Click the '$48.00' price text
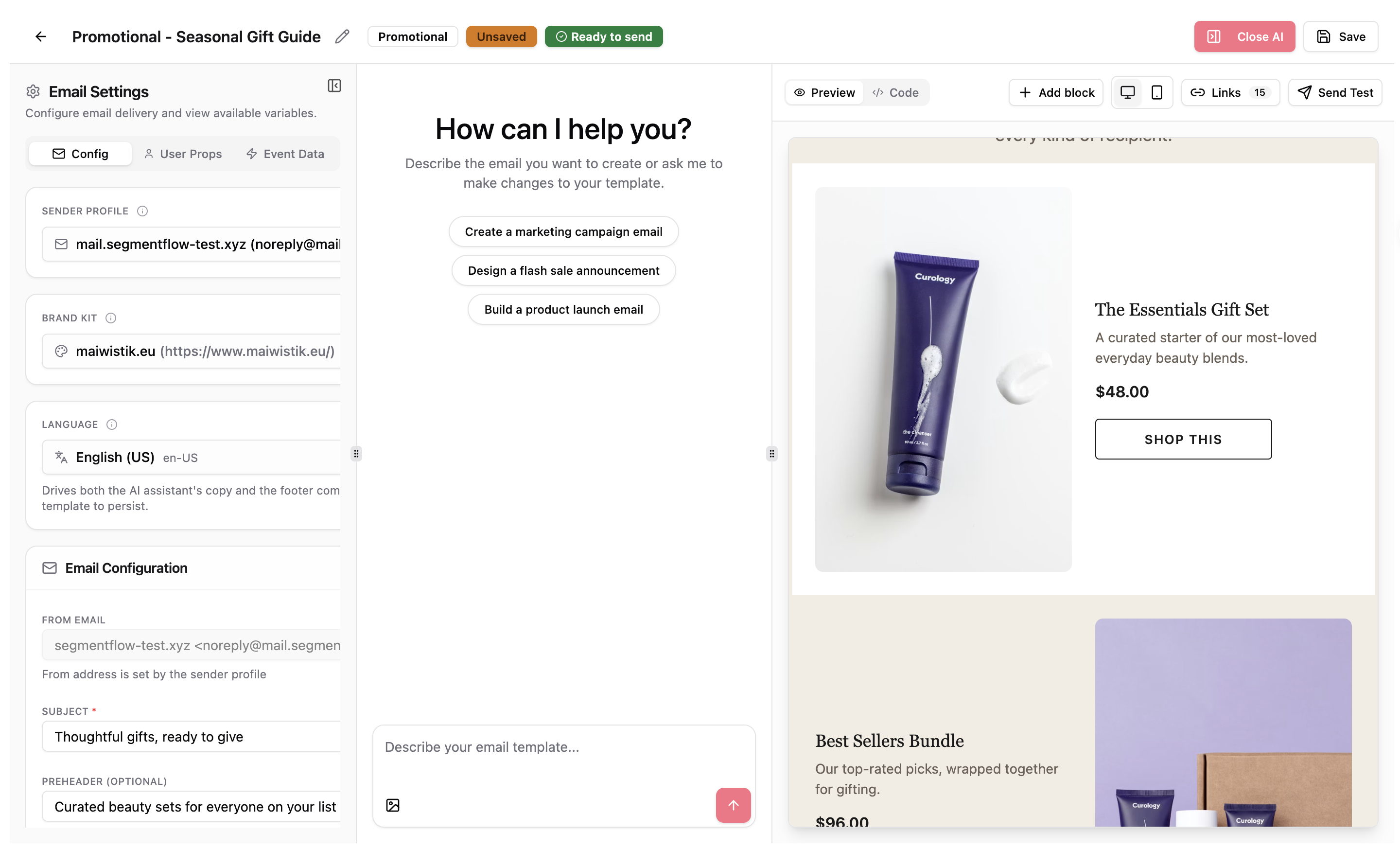 1122,392
